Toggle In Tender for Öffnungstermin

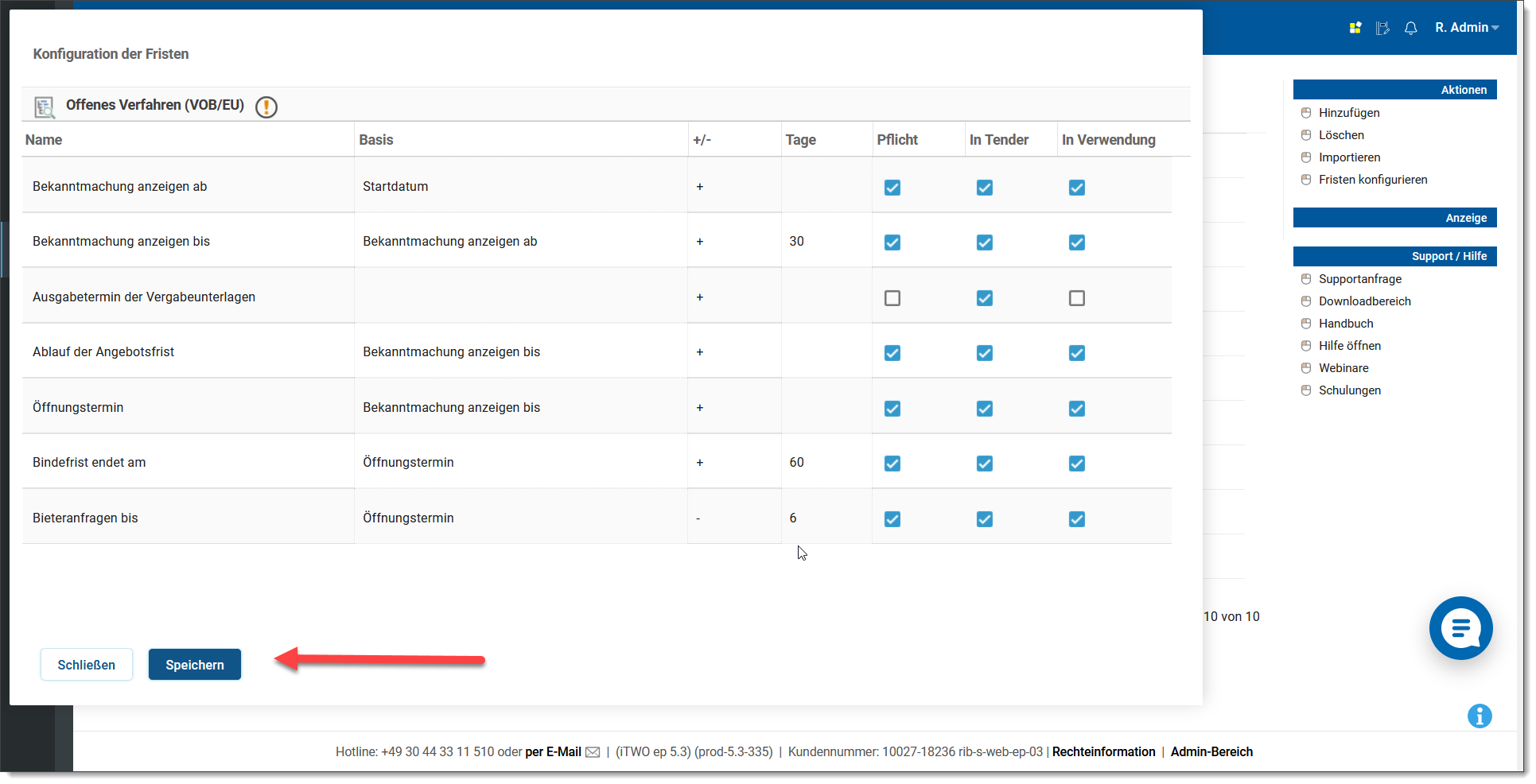coord(985,409)
